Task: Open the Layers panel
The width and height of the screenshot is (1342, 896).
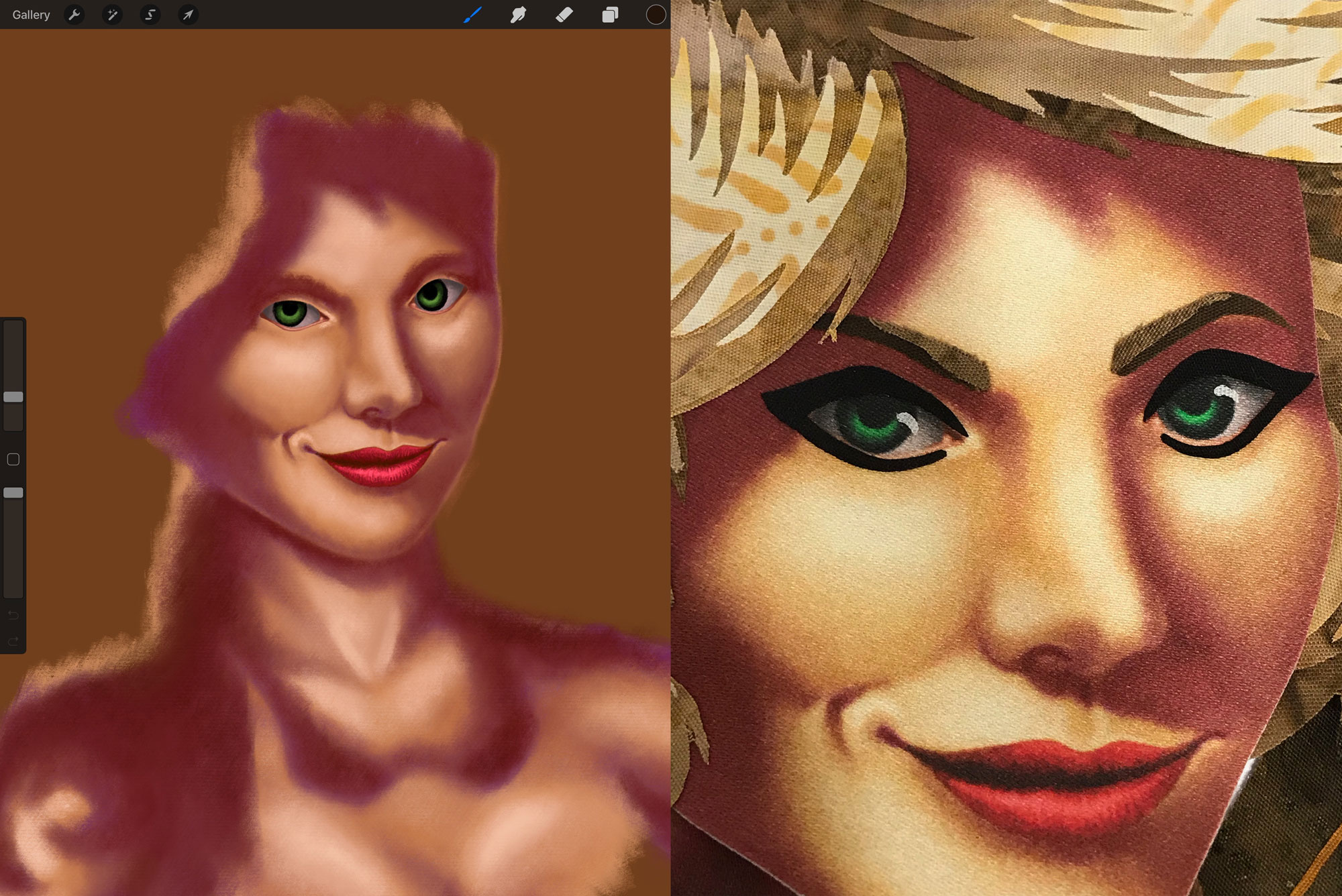Action: click(x=610, y=15)
